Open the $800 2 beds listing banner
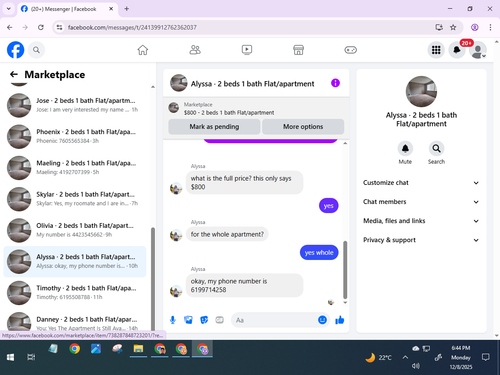This screenshot has height=375, width=500. coord(256,109)
